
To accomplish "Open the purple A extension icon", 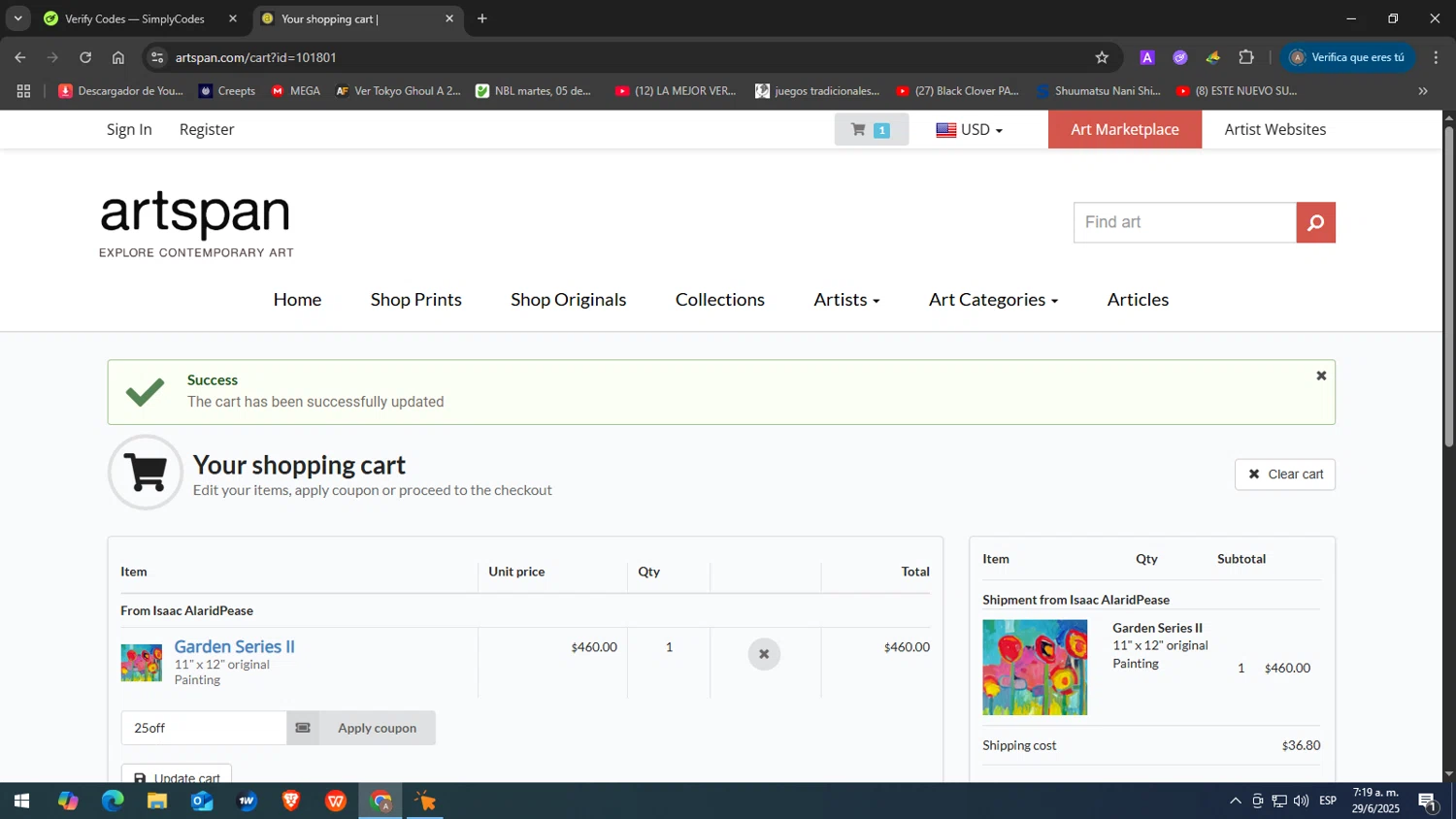I will tap(1147, 57).
